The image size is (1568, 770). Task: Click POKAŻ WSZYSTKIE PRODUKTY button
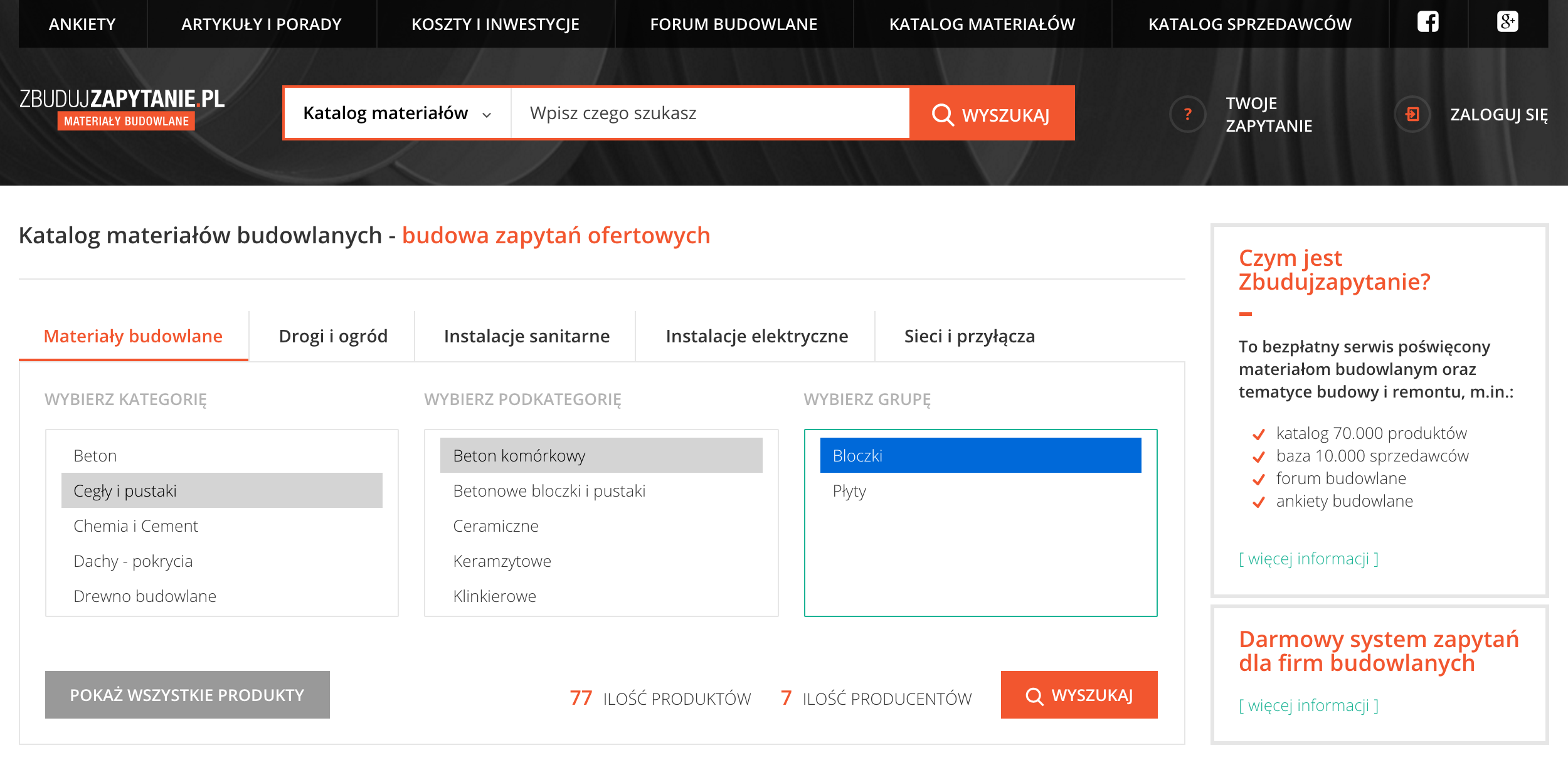click(x=188, y=695)
